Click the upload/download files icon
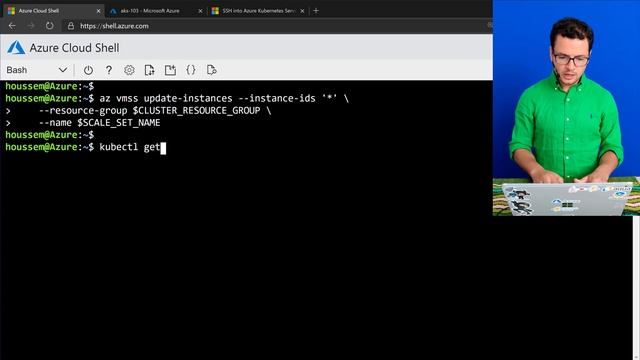 pos(149,70)
